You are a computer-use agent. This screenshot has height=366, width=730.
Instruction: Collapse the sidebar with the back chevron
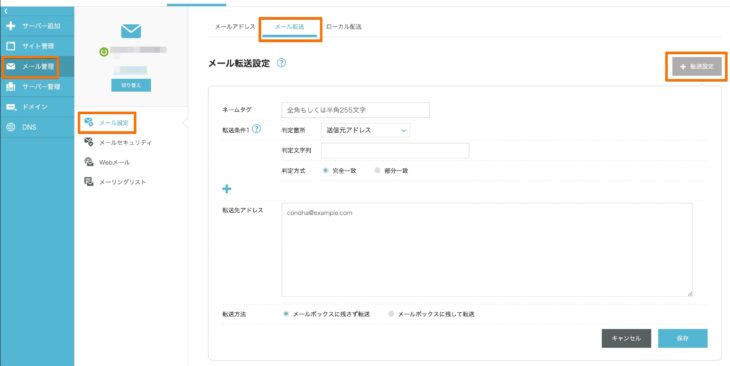(x=6, y=11)
